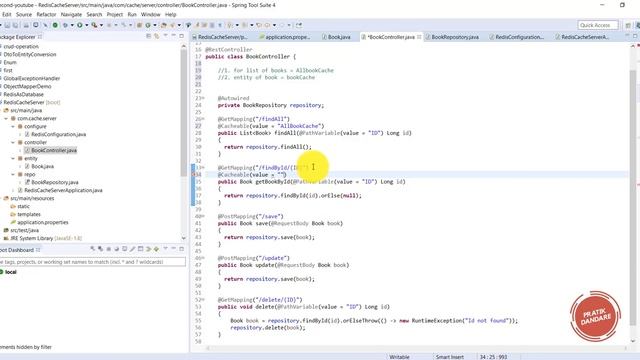Click the Last Edit Location toolbar icon

click(x=259, y=25)
